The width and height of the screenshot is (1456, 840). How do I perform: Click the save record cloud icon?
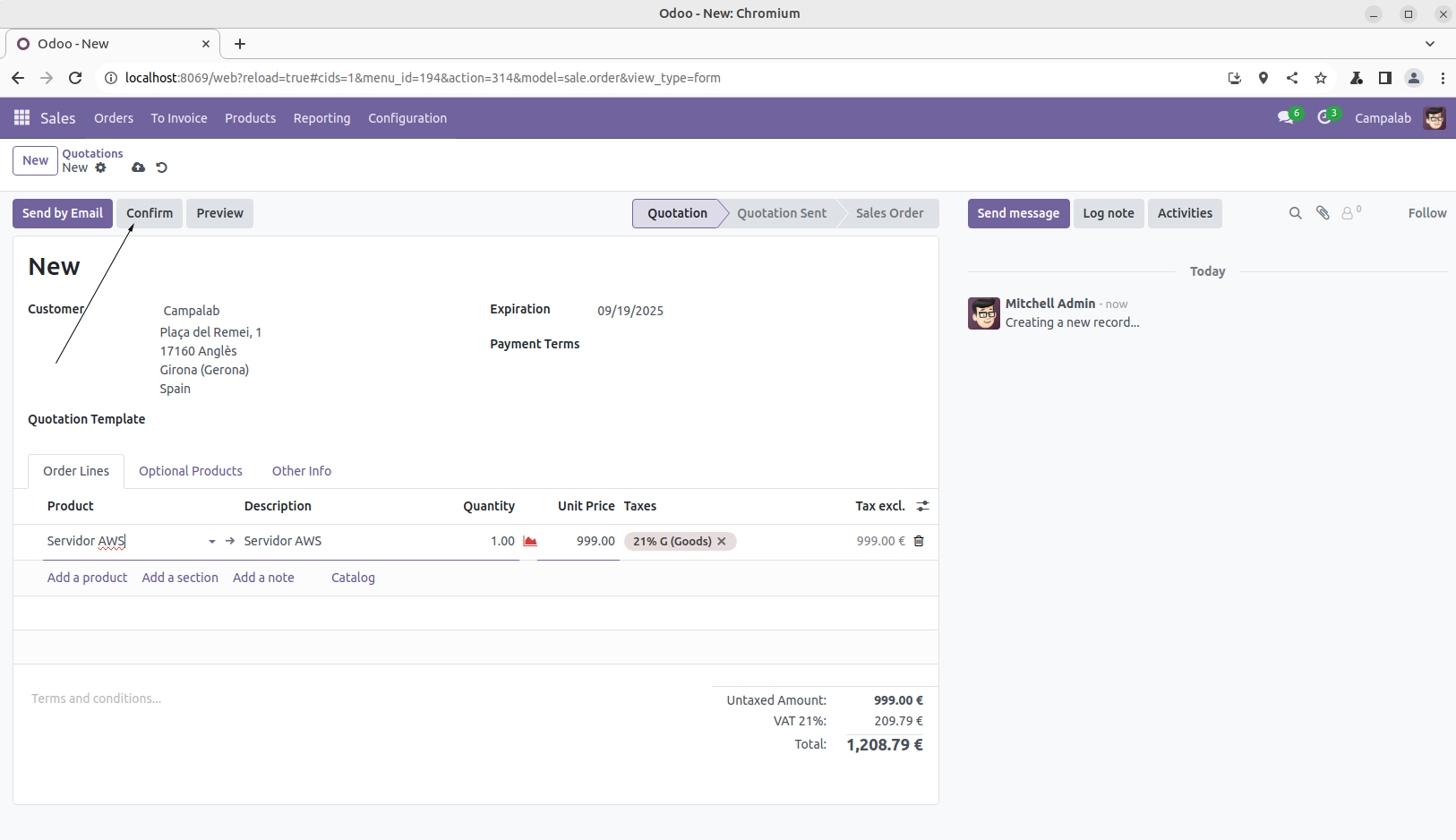[x=138, y=167]
